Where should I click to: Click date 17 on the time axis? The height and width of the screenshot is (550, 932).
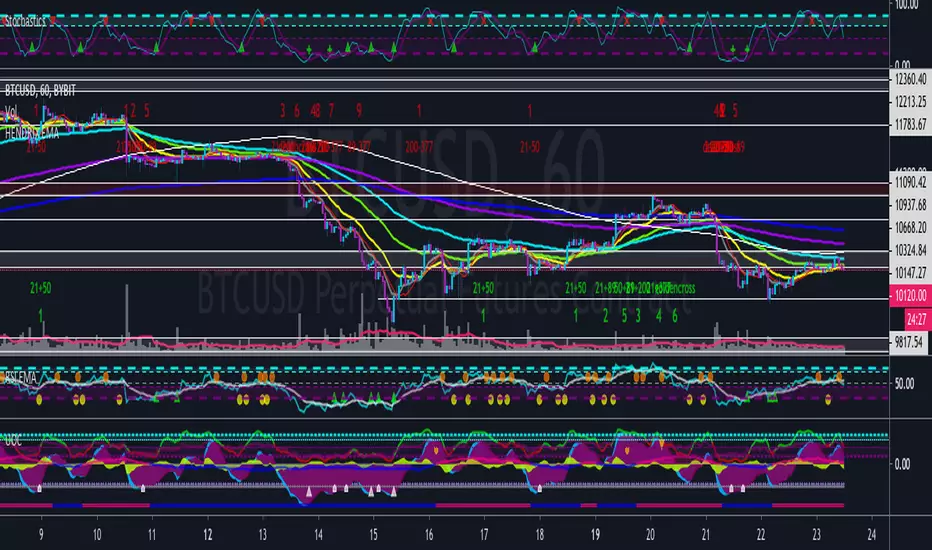[484, 535]
